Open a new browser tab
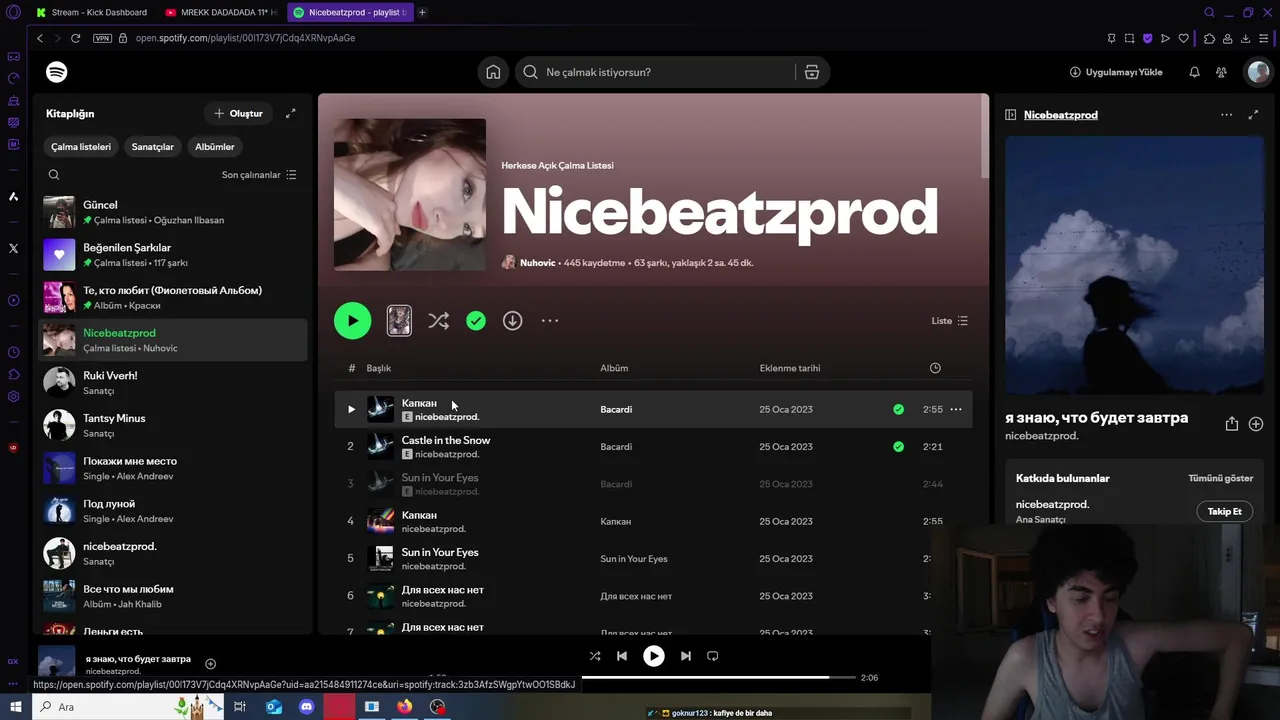 click(422, 12)
